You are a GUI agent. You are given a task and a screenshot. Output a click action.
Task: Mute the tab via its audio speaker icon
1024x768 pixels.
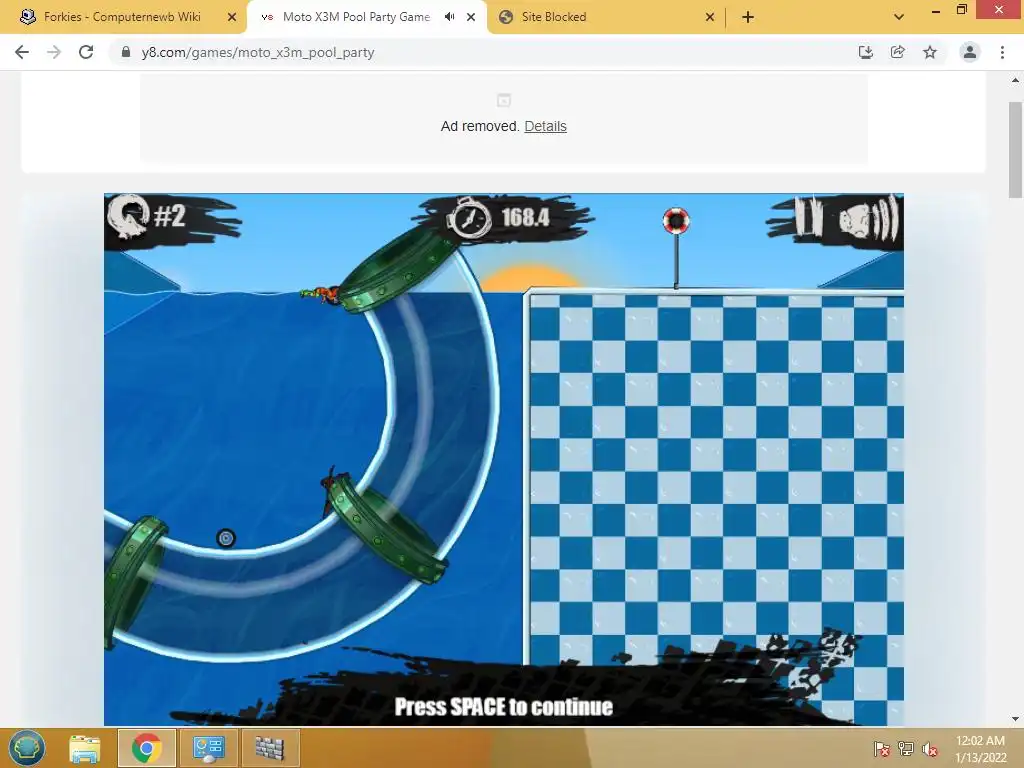[449, 17]
